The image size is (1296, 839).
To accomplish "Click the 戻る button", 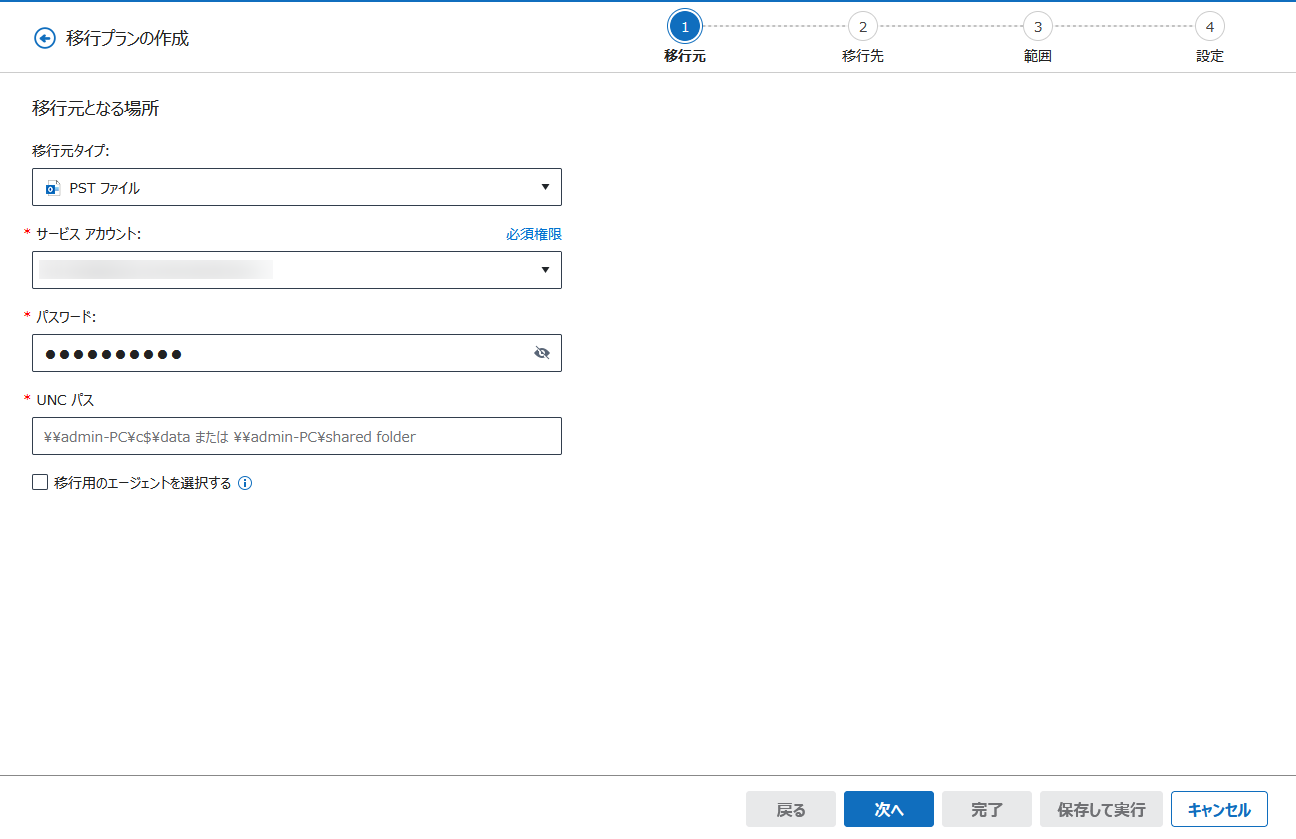I will point(791,810).
